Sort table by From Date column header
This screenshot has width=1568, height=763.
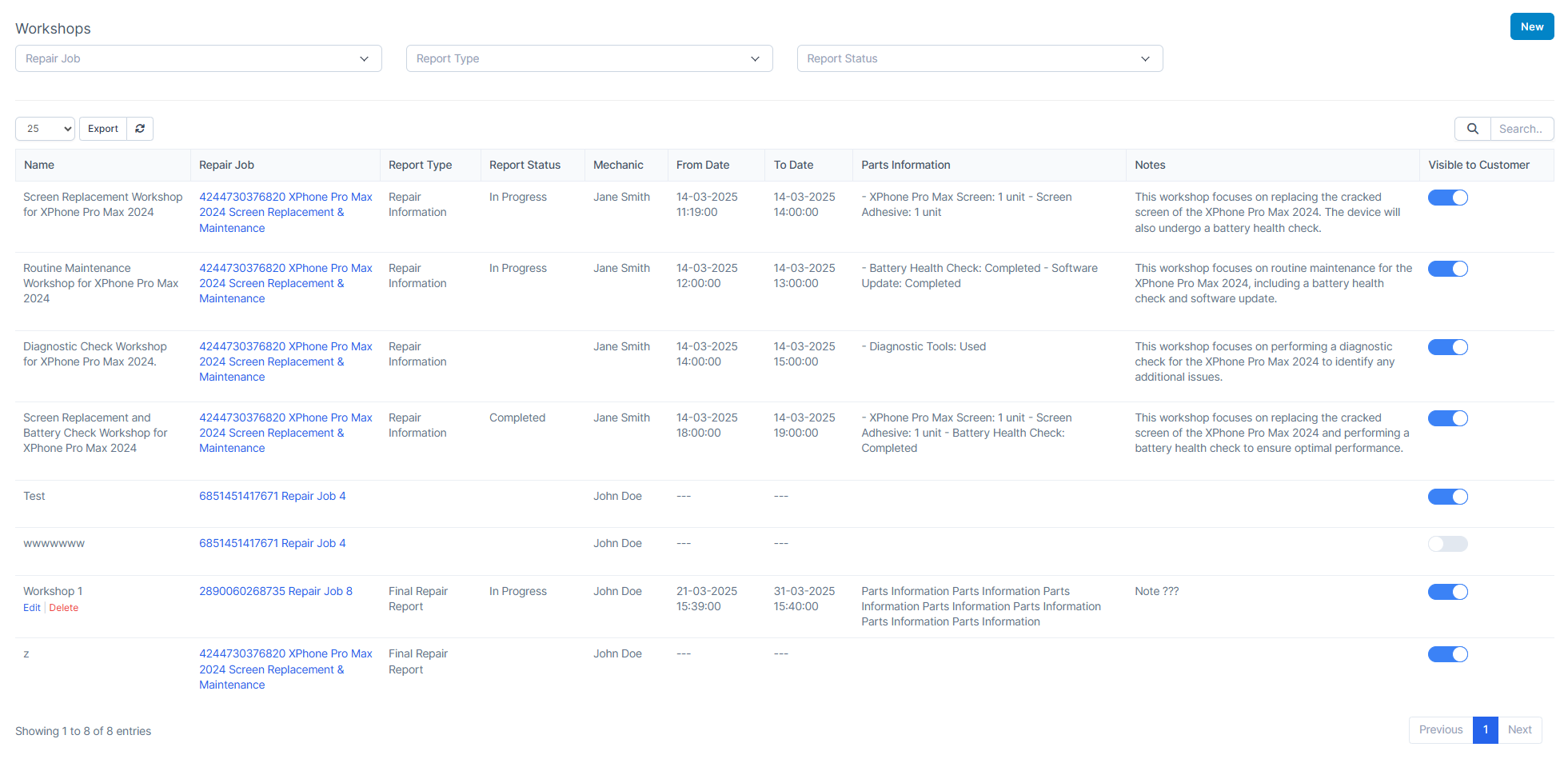point(702,165)
